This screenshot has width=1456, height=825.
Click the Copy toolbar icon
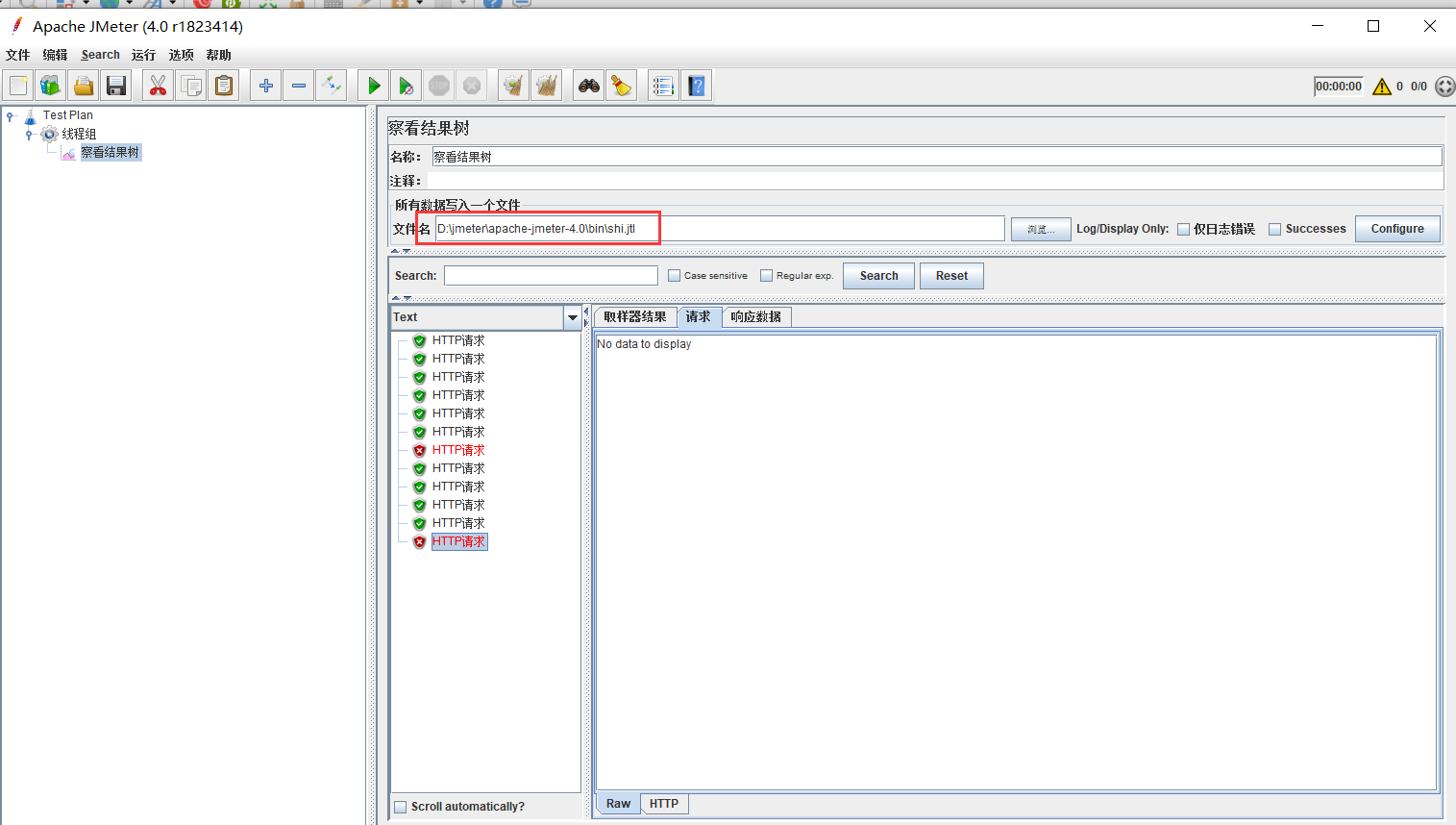191,86
